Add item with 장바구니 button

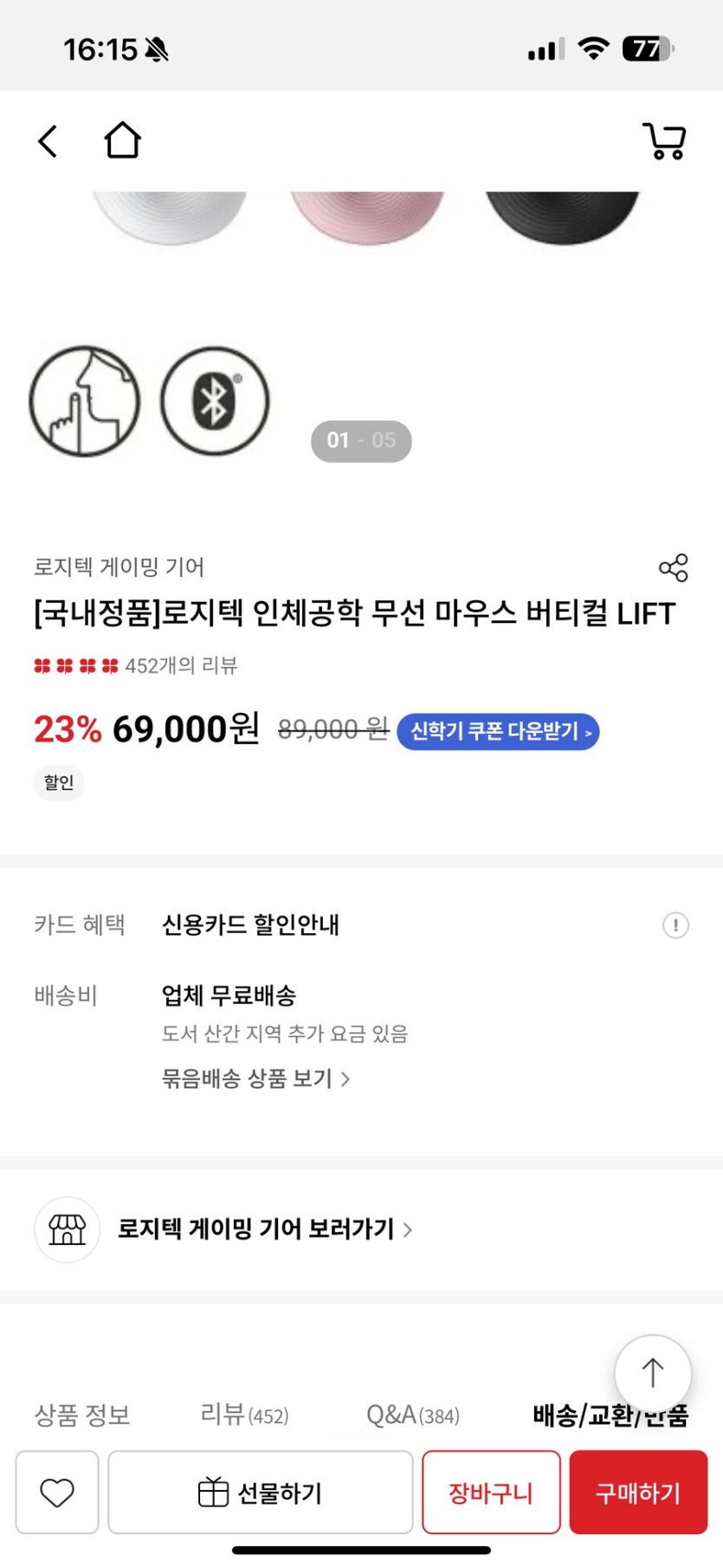pos(491,1492)
